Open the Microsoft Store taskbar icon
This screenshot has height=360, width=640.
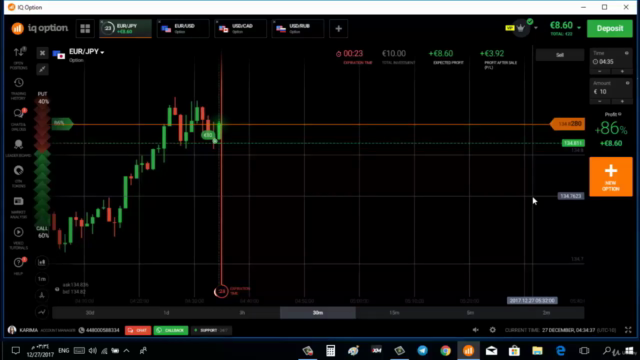pos(514,351)
